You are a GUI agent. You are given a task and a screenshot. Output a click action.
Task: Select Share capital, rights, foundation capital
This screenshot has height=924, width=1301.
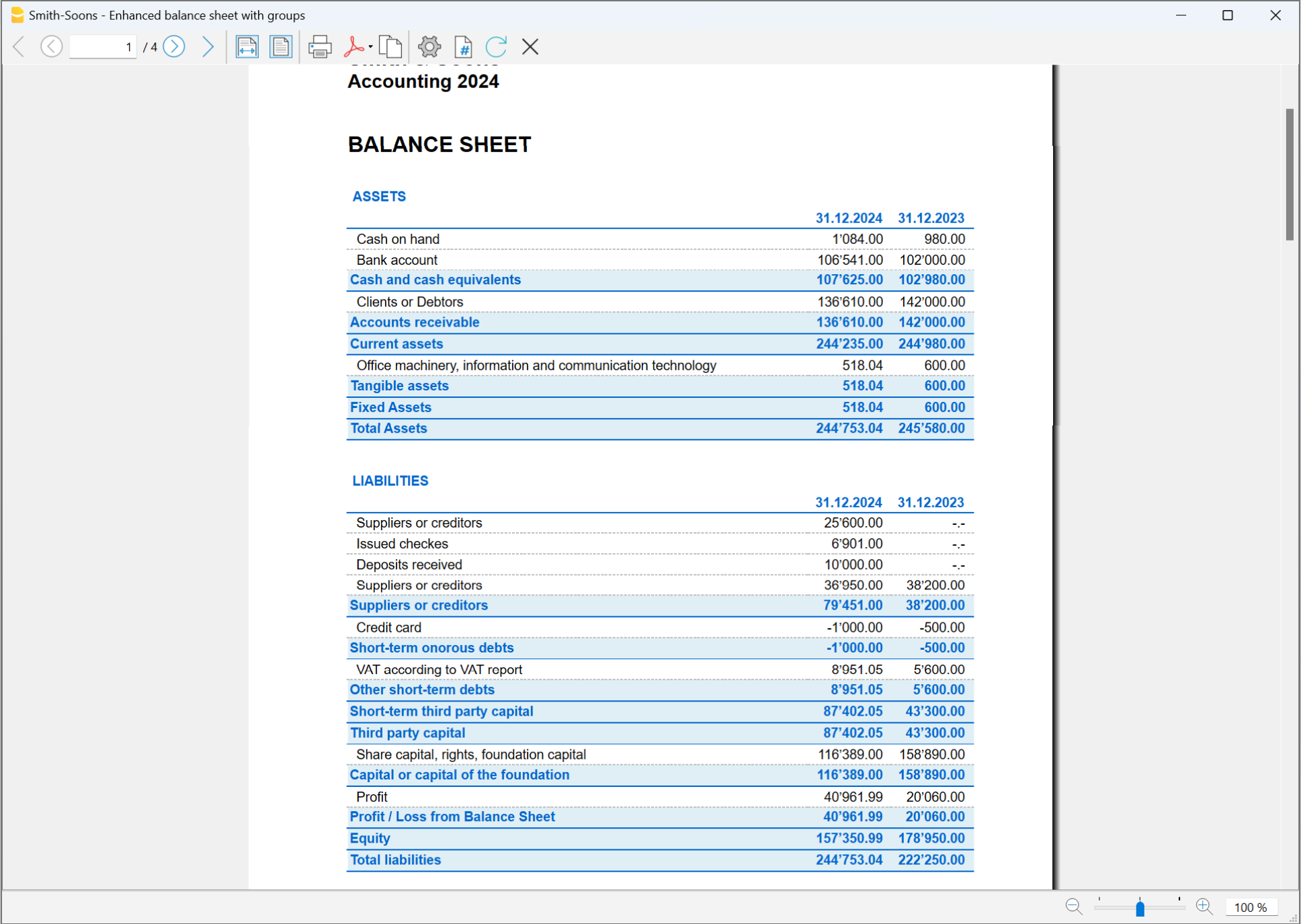tap(660, 755)
